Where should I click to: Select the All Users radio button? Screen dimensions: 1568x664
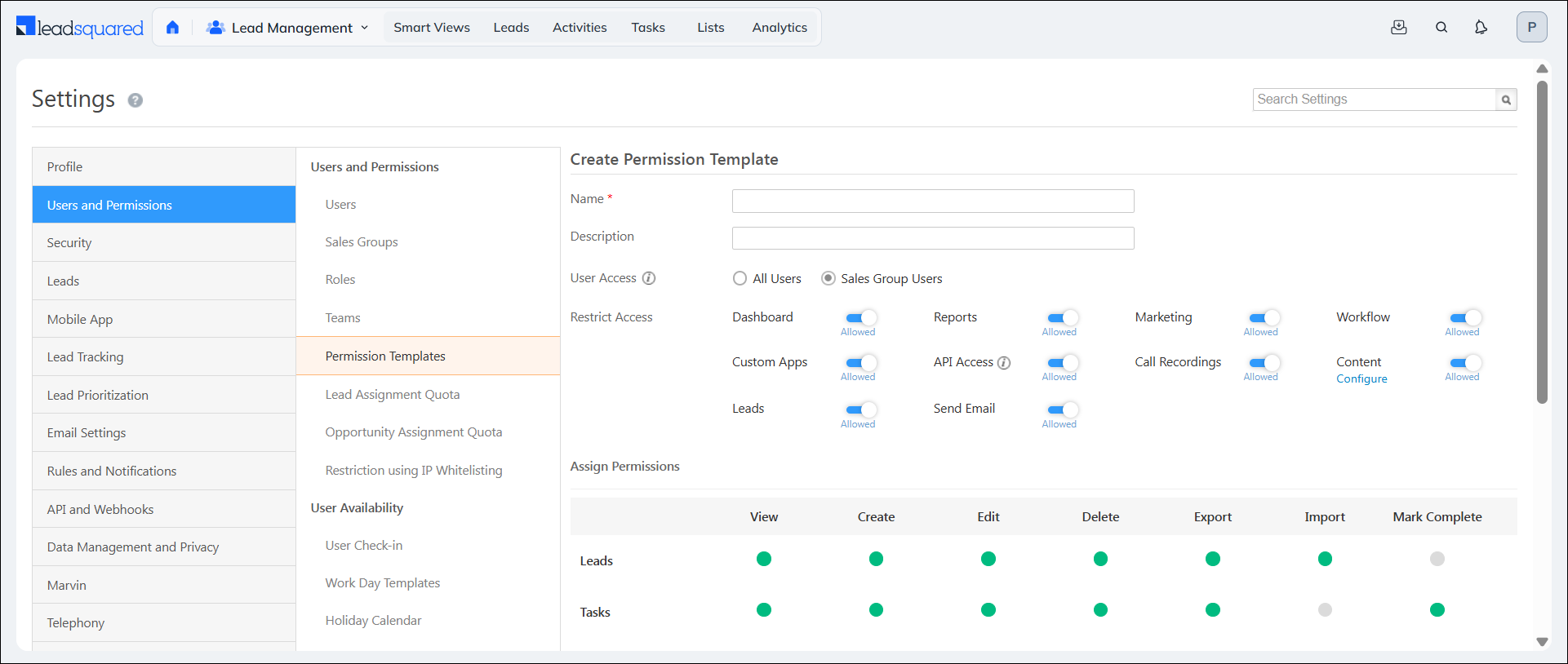740,278
